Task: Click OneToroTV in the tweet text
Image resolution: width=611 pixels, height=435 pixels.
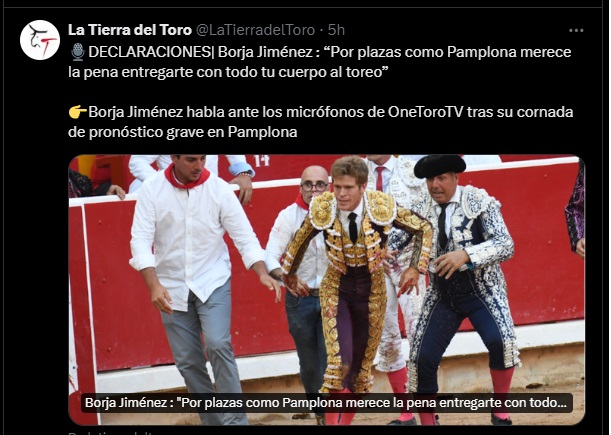Action: point(425,112)
